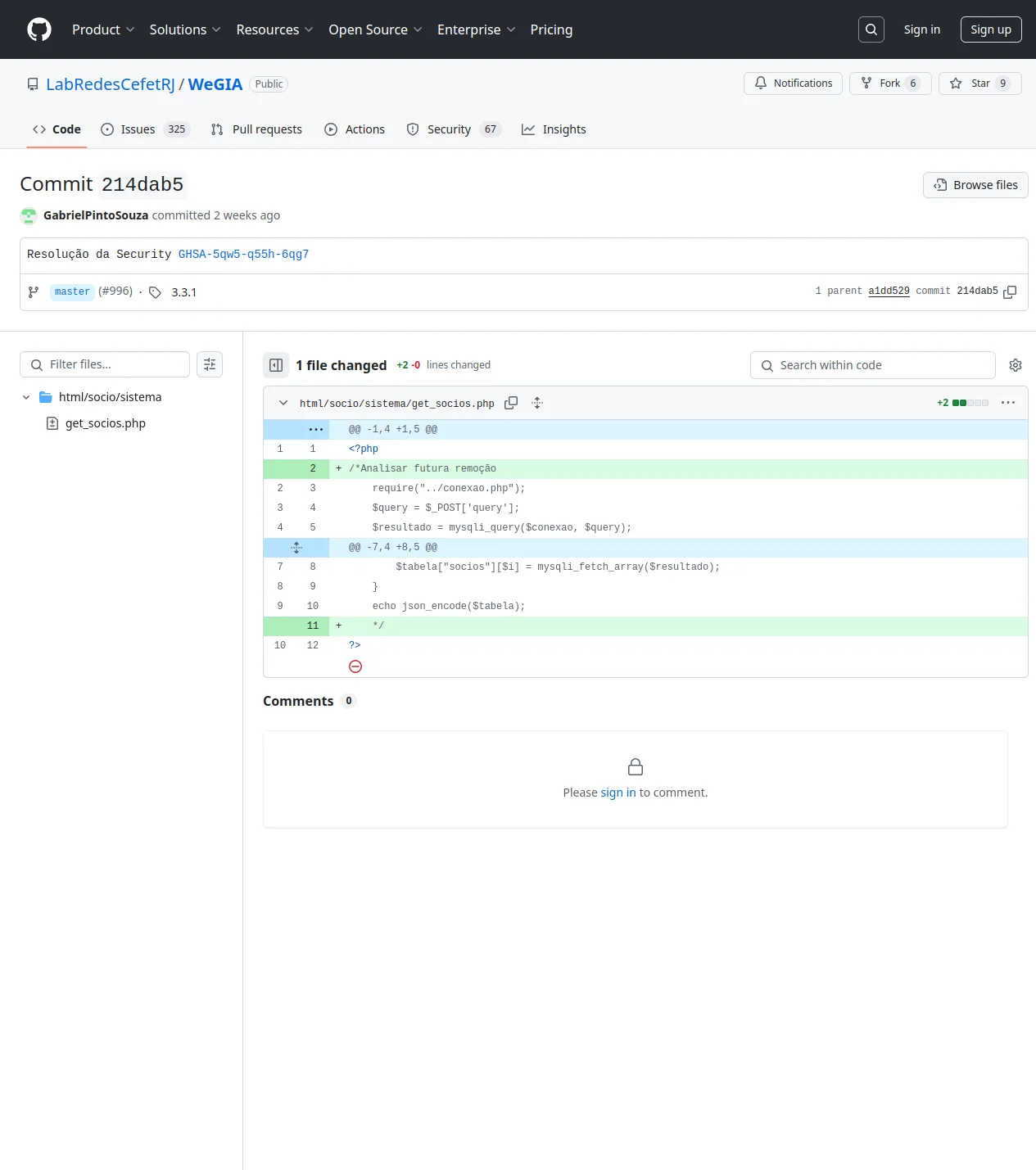The image size is (1036, 1170).
Task: Expand lines between hunks at @@ -7,4
Action: coord(296,547)
